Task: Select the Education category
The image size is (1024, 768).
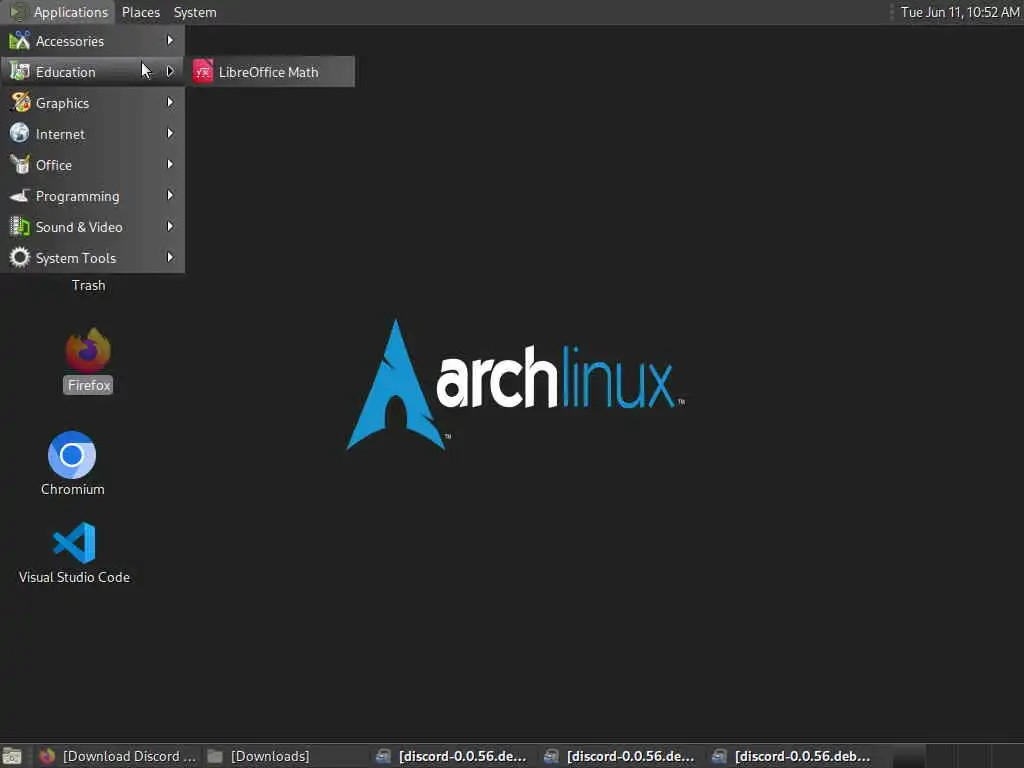Action: [92, 72]
